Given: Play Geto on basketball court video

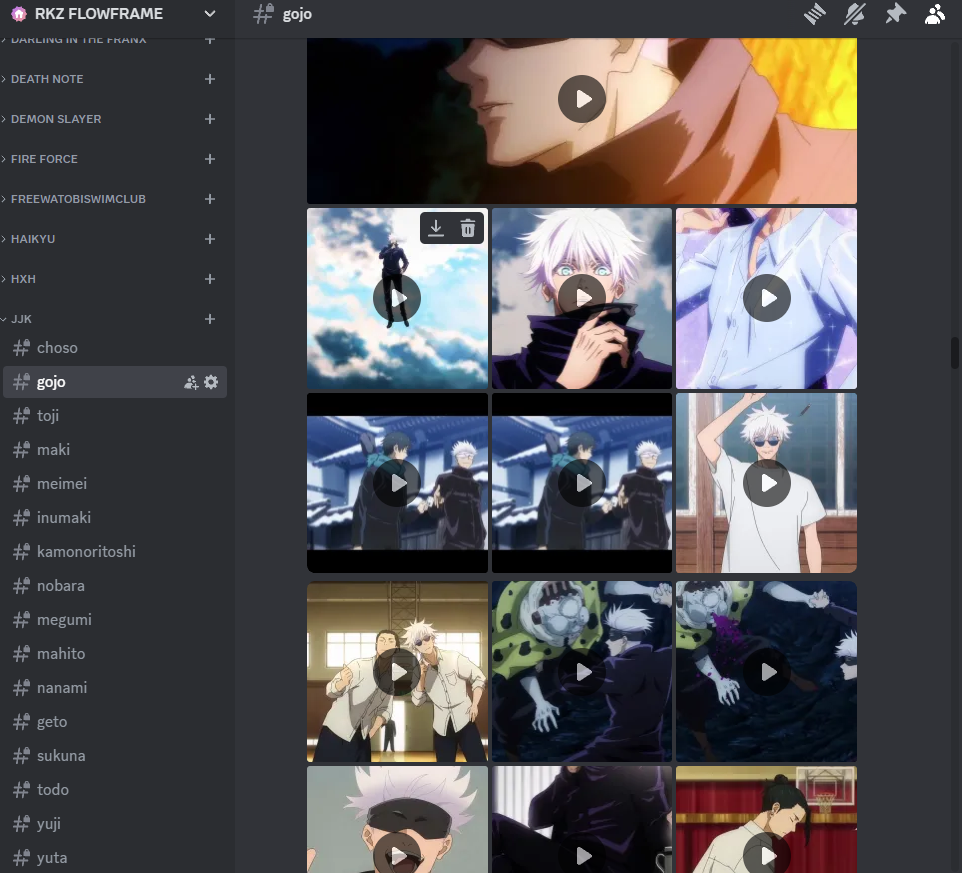Looking at the screenshot, I should (x=767, y=855).
